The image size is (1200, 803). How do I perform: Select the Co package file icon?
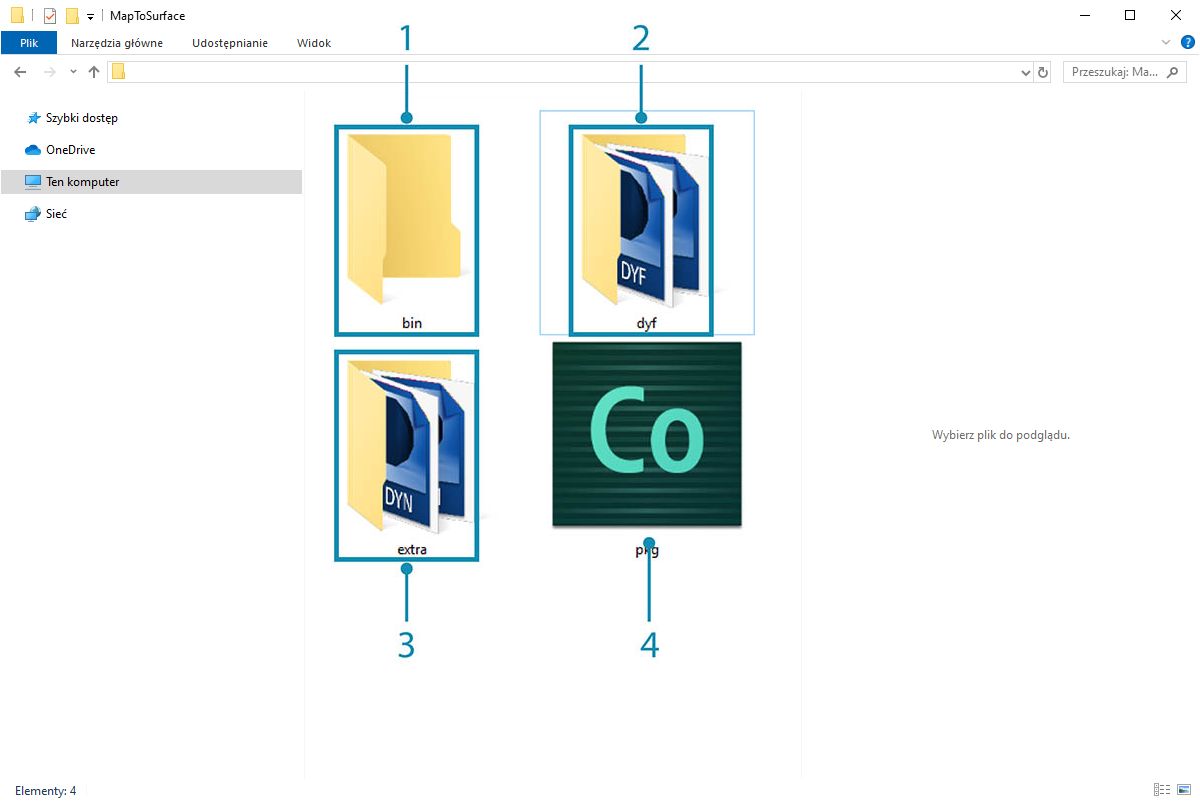click(647, 435)
